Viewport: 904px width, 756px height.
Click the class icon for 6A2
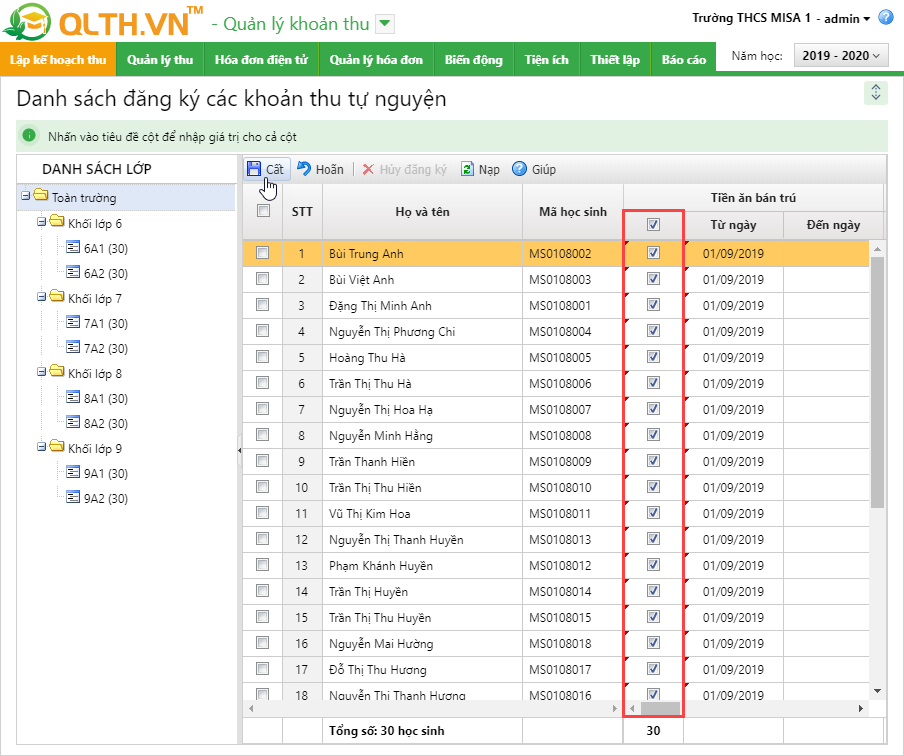pyautogui.click(x=73, y=273)
